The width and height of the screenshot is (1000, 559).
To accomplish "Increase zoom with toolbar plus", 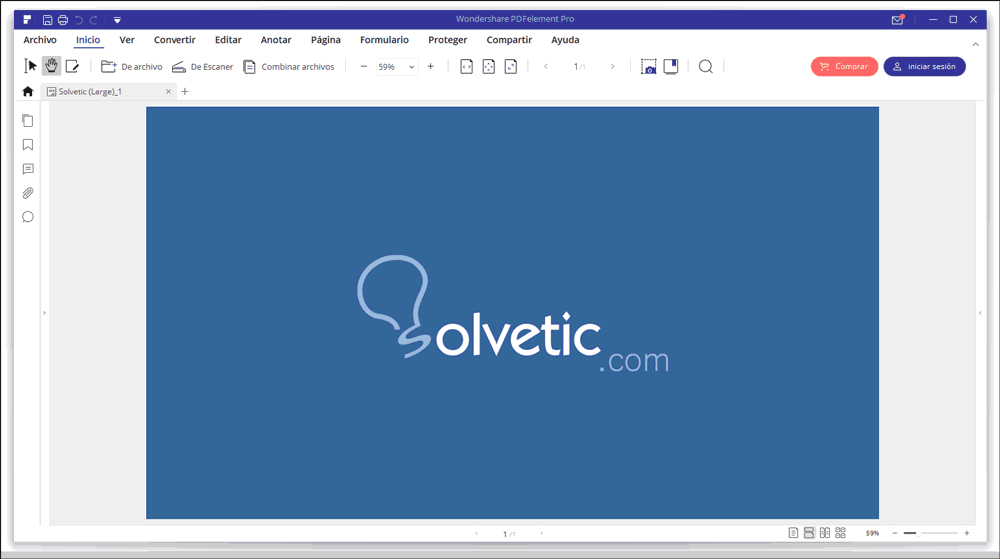I will tap(430, 66).
